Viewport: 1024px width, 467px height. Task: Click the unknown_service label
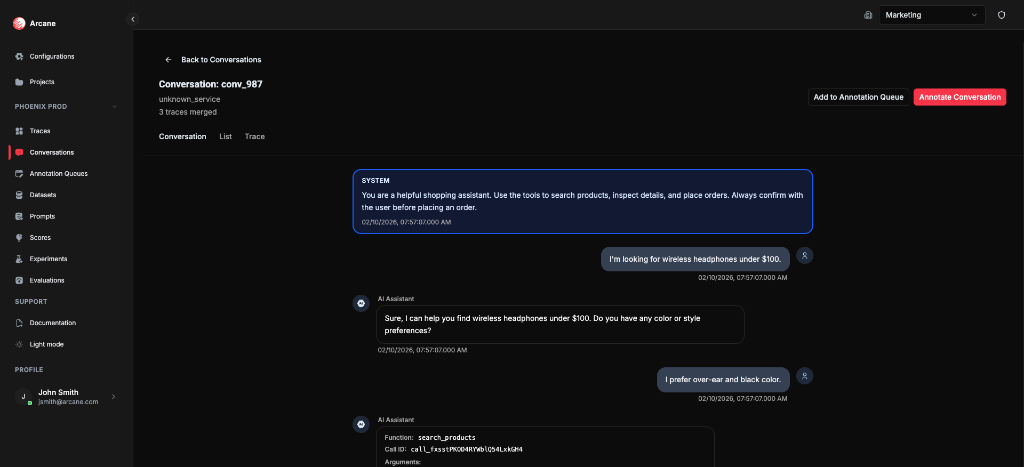tap(189, 99)
